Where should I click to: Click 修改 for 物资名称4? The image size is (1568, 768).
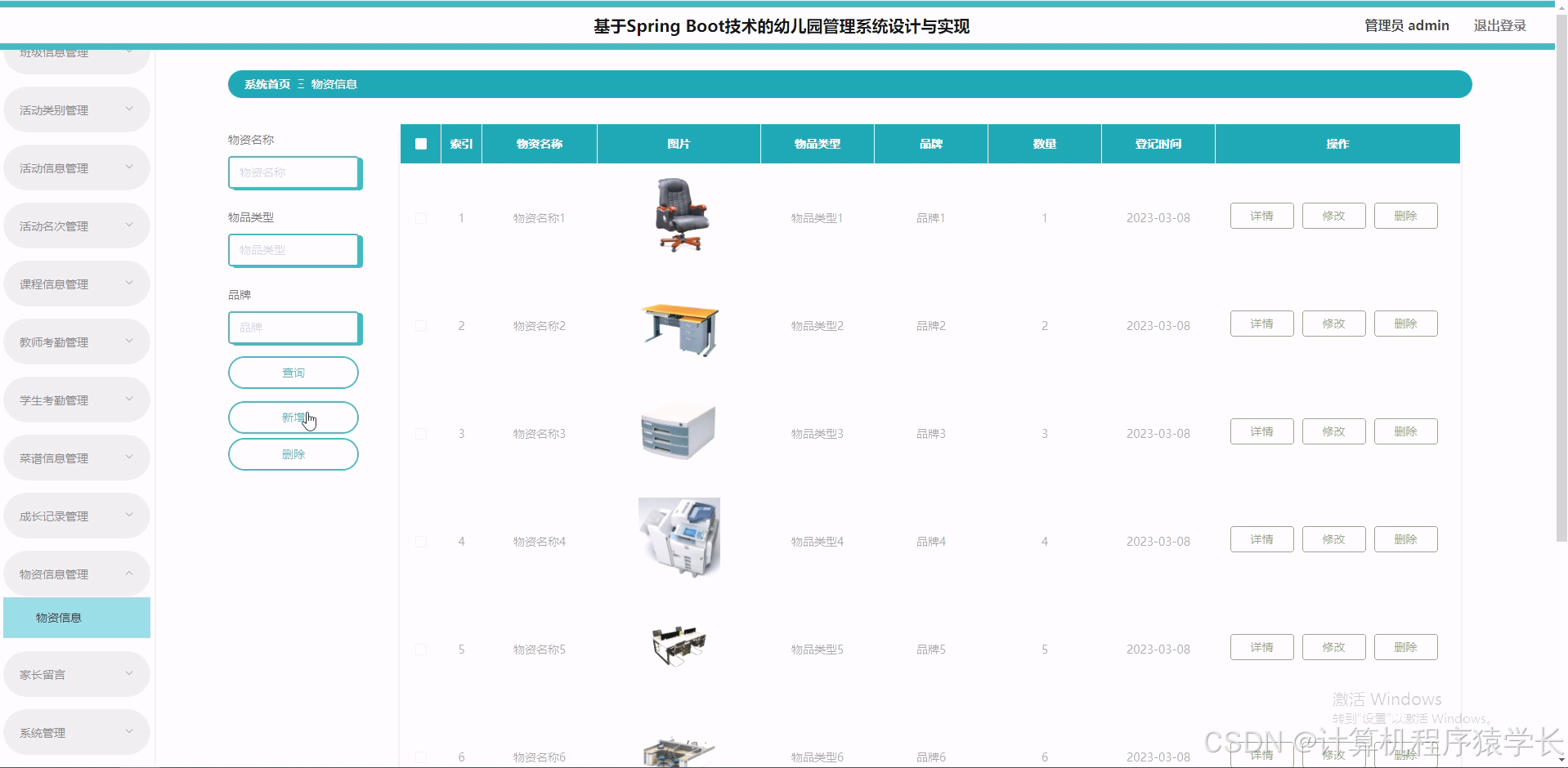coord(1333,538)
